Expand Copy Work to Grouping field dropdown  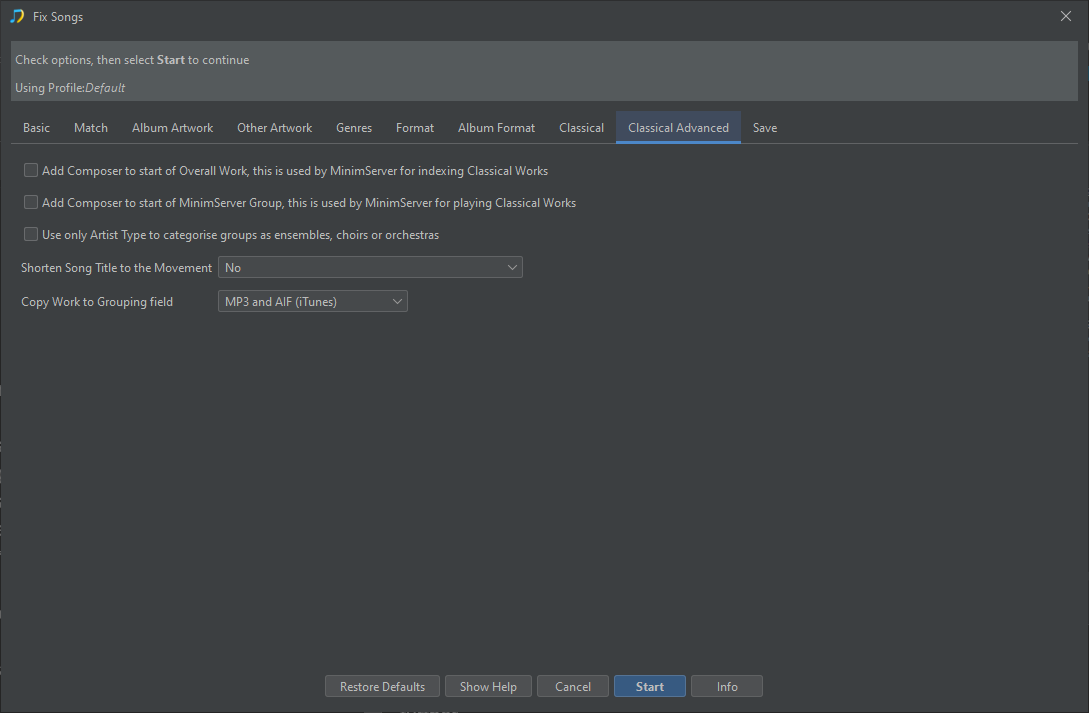click(x=312, y=301)
